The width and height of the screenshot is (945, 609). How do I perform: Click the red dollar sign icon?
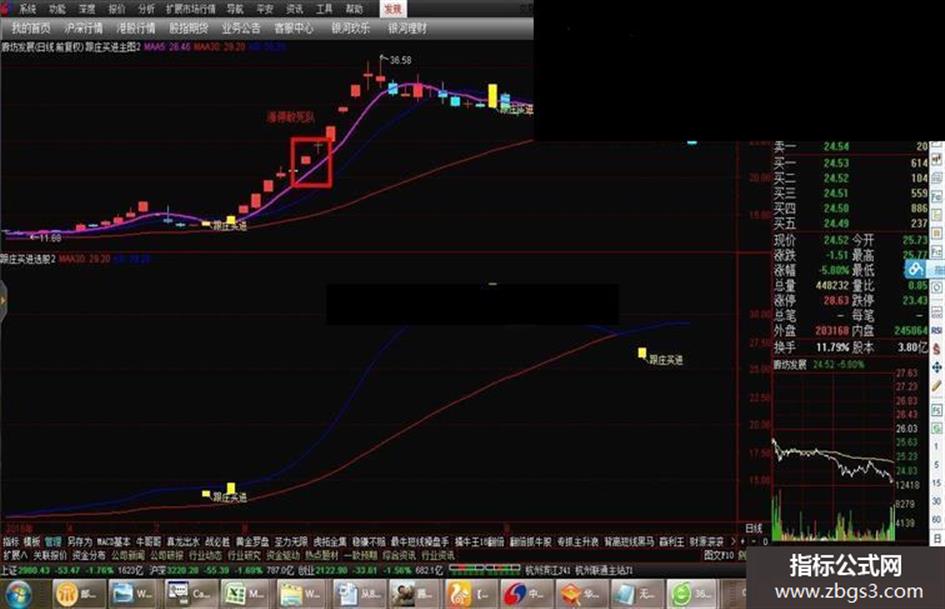(x=937, y=349)
